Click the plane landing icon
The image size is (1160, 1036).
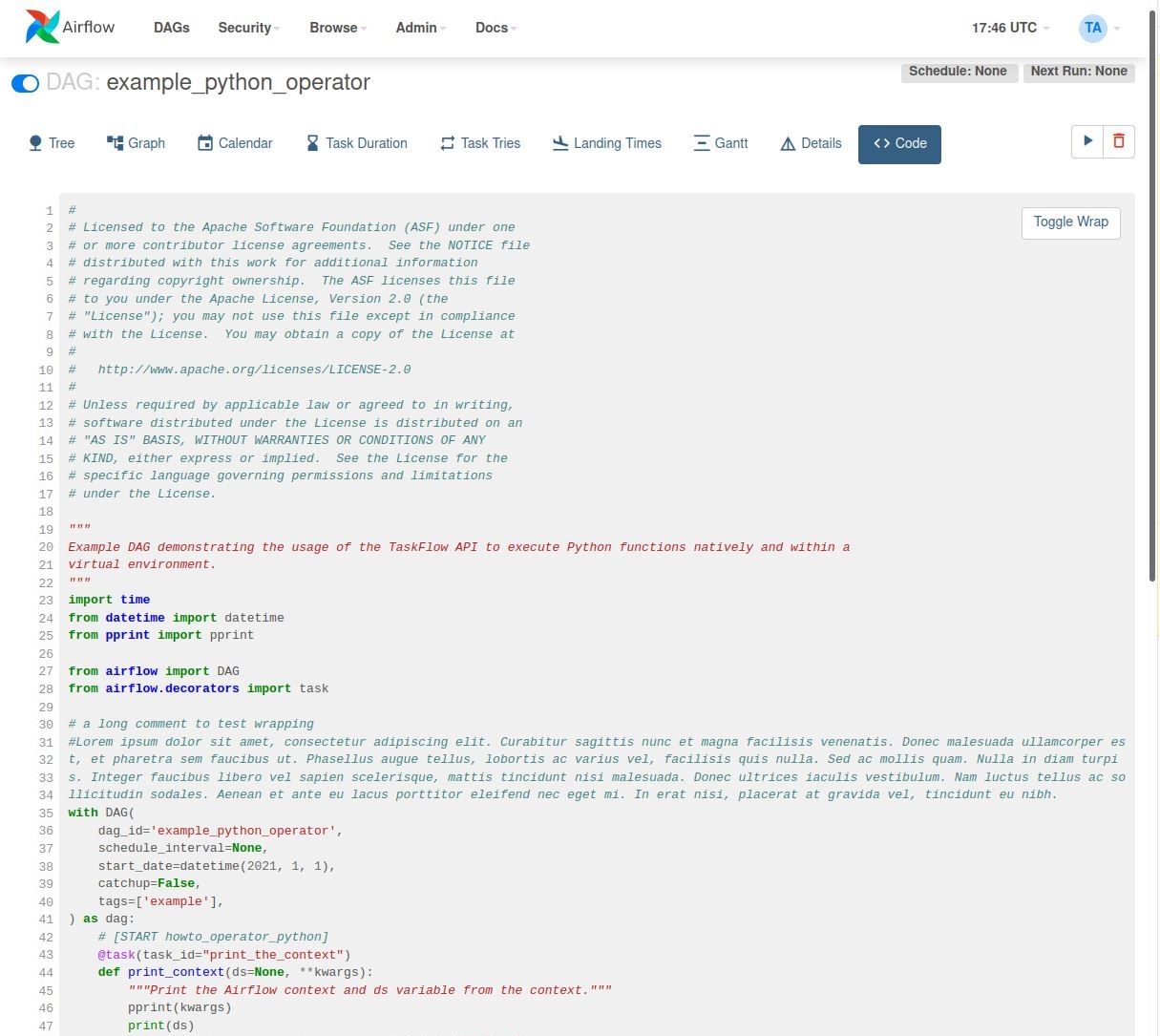click(560, 143)
